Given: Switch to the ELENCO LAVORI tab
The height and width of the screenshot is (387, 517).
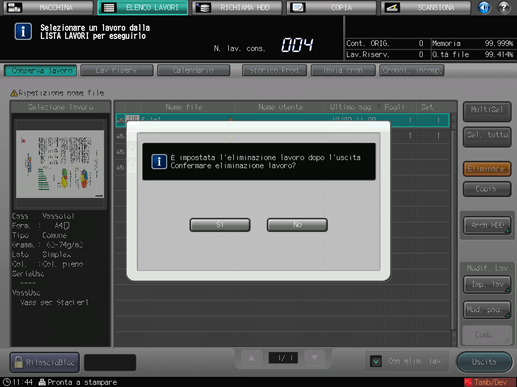Looking at the screenshot, I should (x=143, y=8).
